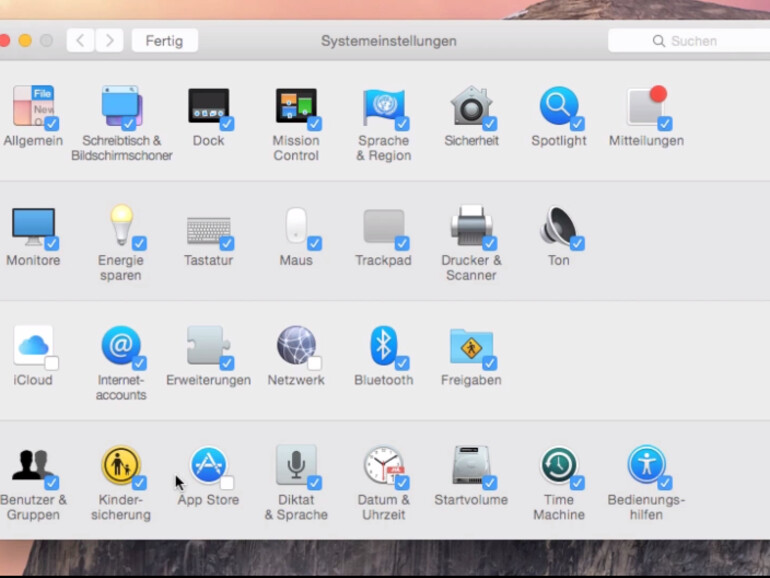Image resolution: width=770 pixels, height=578 pixels.
Task: Open the Tastatur keyboard icon
Action: [x=208, y=230]
